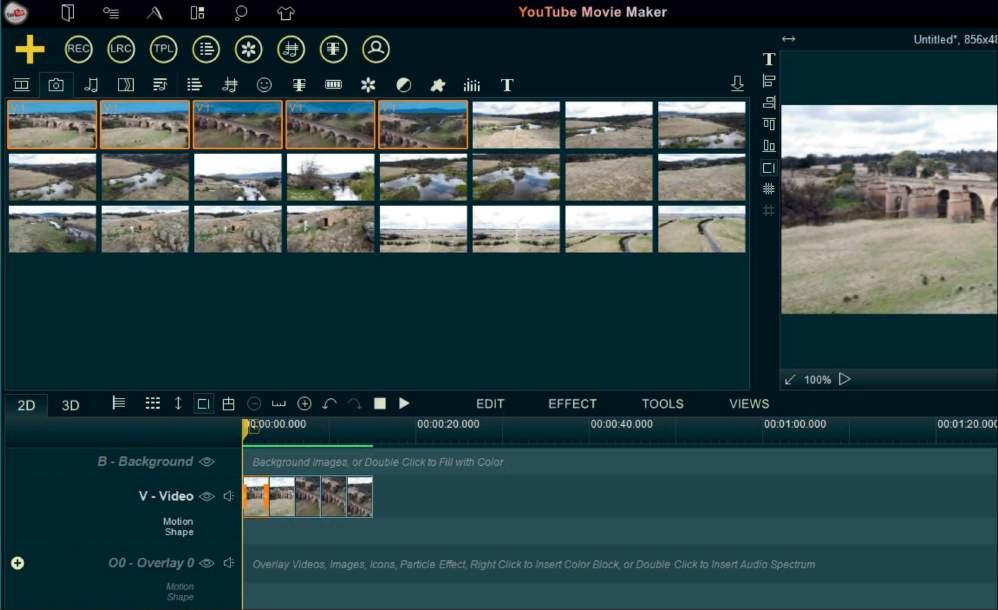The image size is (998, 610).
Task: Open the TPL templates tool
Action: click(x=163, y=49)
